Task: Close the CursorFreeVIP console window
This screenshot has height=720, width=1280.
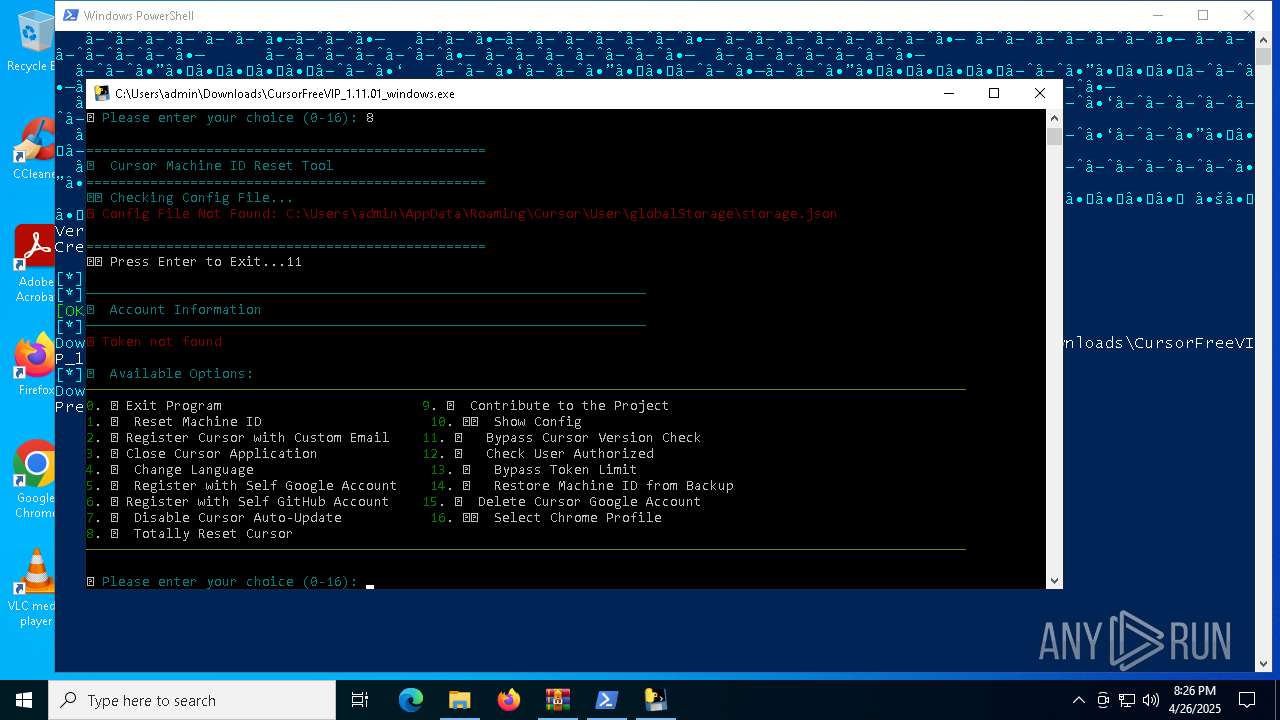Action: click(1040, 93)
